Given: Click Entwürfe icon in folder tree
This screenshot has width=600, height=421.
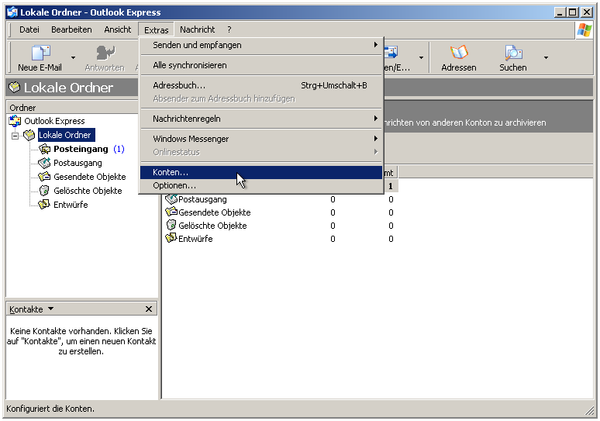Looking at the screenshot, I should tap(44, 204).
